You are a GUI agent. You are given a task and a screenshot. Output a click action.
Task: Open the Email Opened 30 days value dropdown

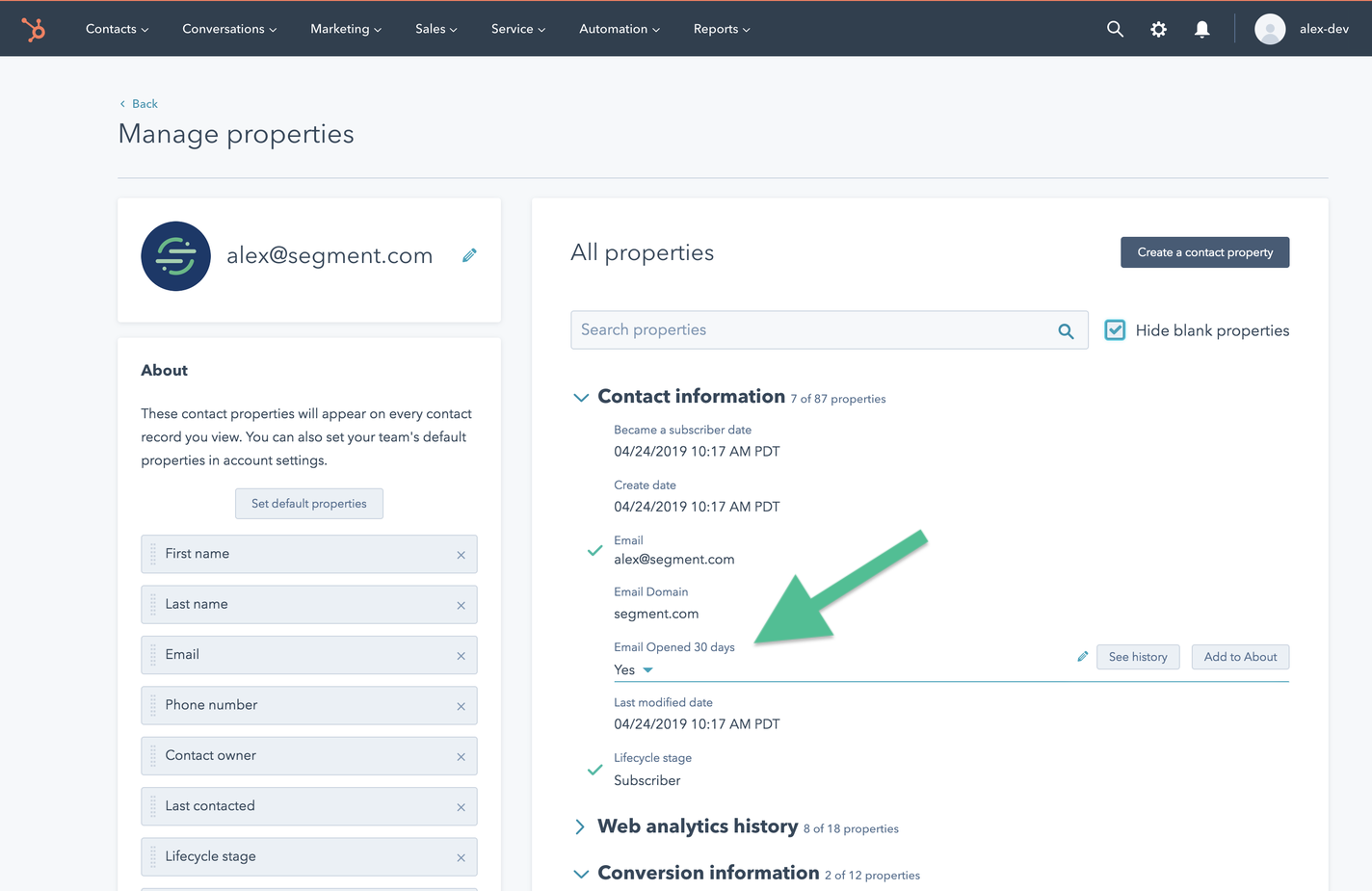click(646, 669)
